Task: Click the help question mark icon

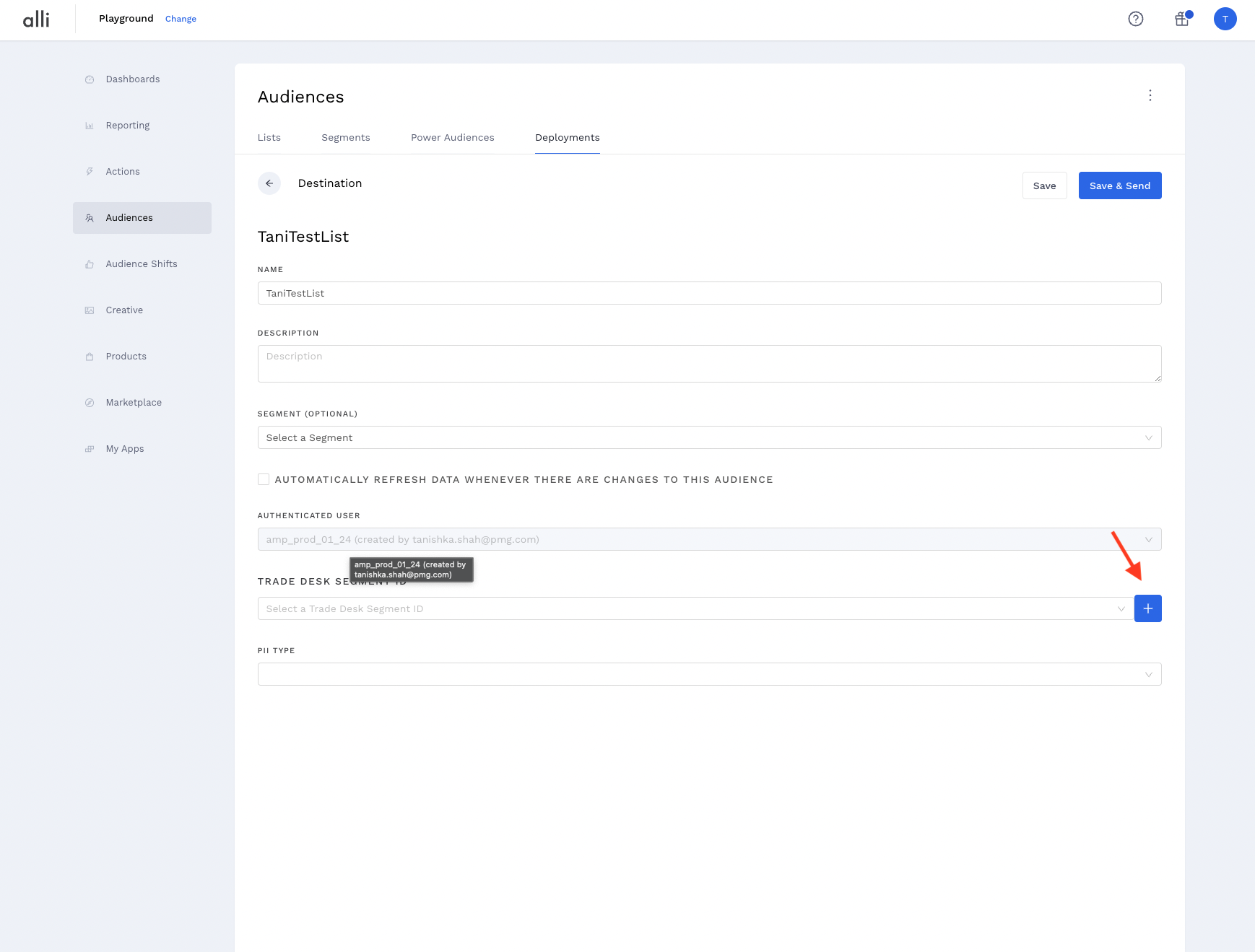Action: pos(1136,19)
